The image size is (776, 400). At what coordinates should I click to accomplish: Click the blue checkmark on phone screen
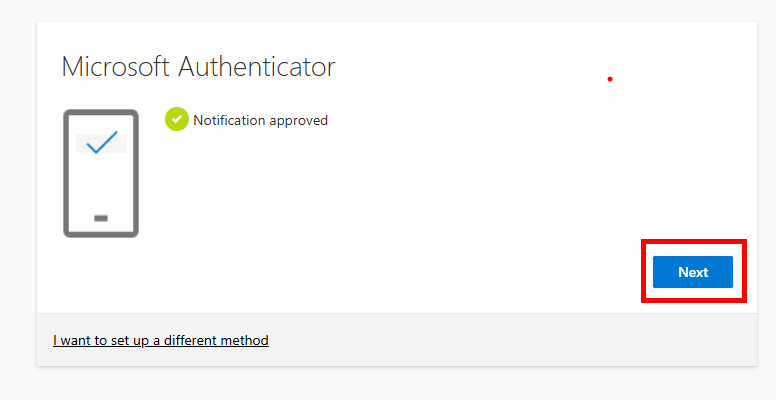click(x=101, y=142)
